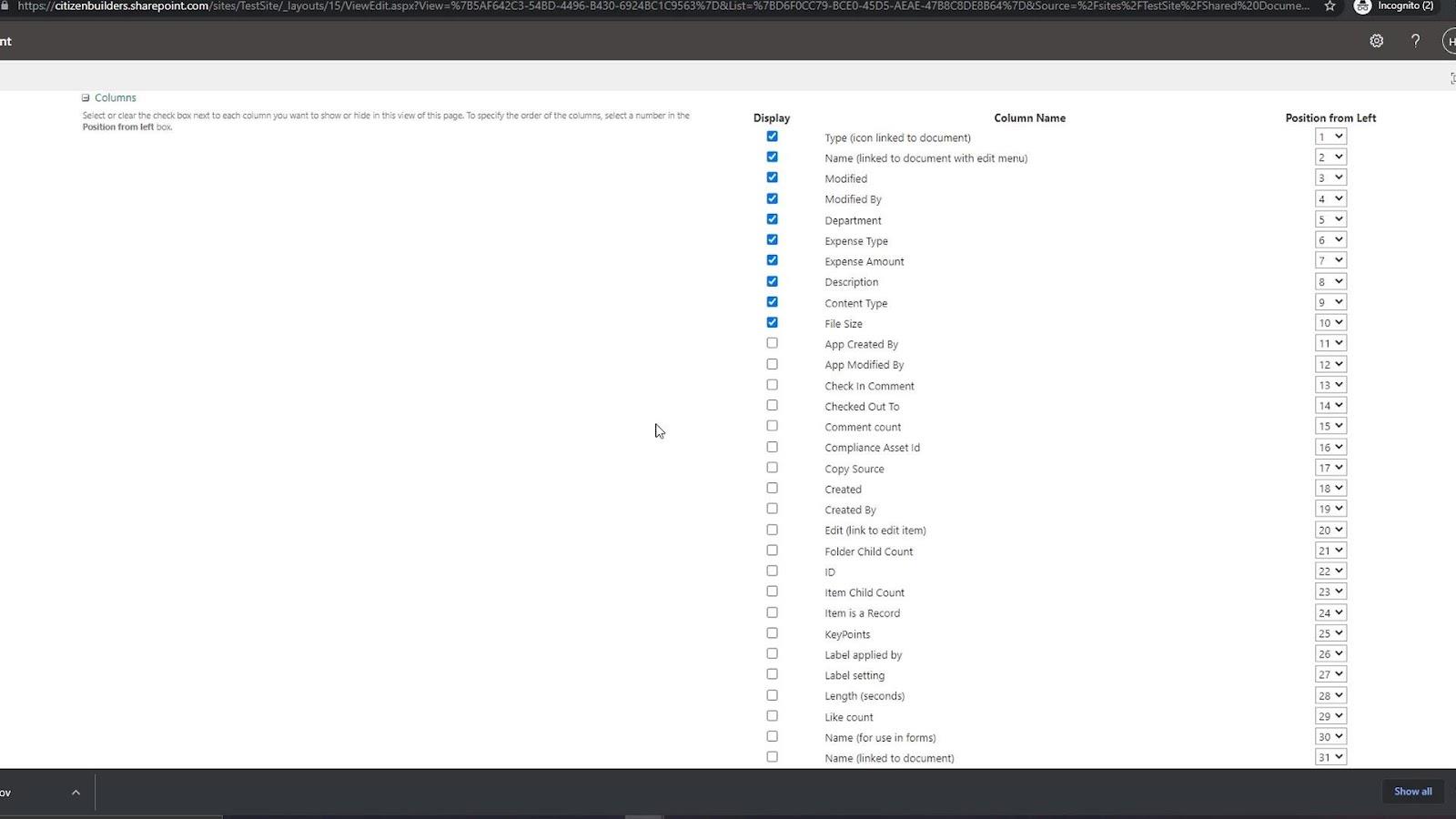
Task: Click the 'Comment count' column name
Action: (863, 427)
